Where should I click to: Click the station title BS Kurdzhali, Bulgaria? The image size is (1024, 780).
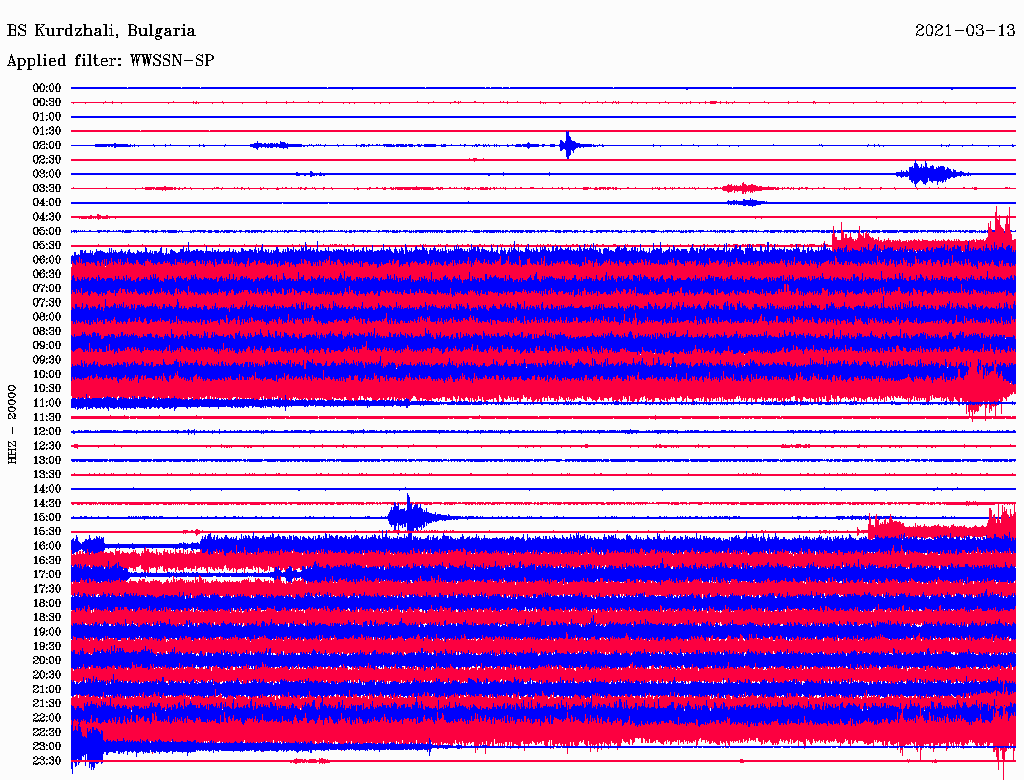(x=101, y=31)
